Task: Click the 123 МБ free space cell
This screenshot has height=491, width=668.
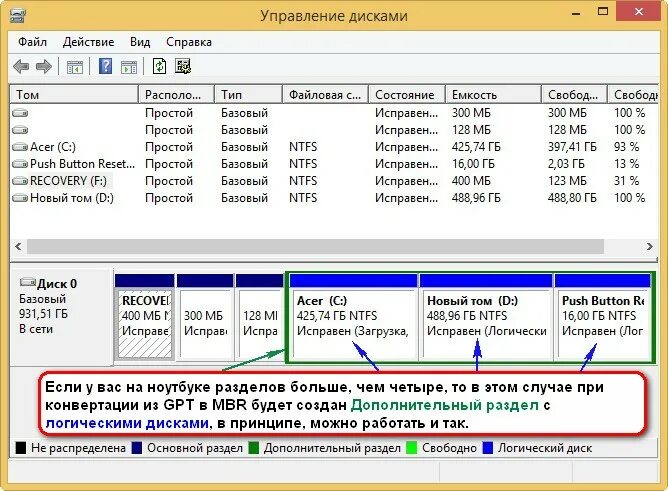Action: tap(567, 181)
